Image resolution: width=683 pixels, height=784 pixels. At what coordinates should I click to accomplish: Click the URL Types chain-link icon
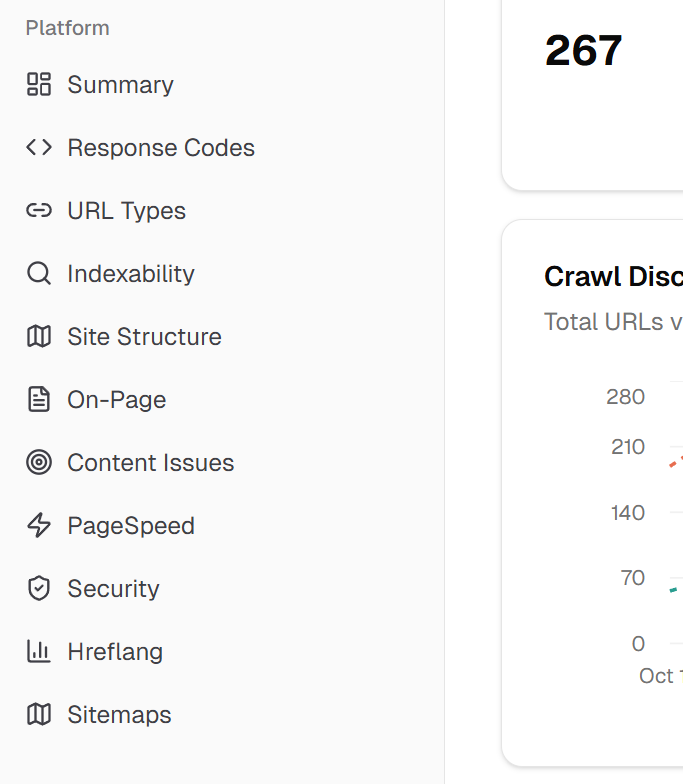pyautogui.click(x=39, y=211)
